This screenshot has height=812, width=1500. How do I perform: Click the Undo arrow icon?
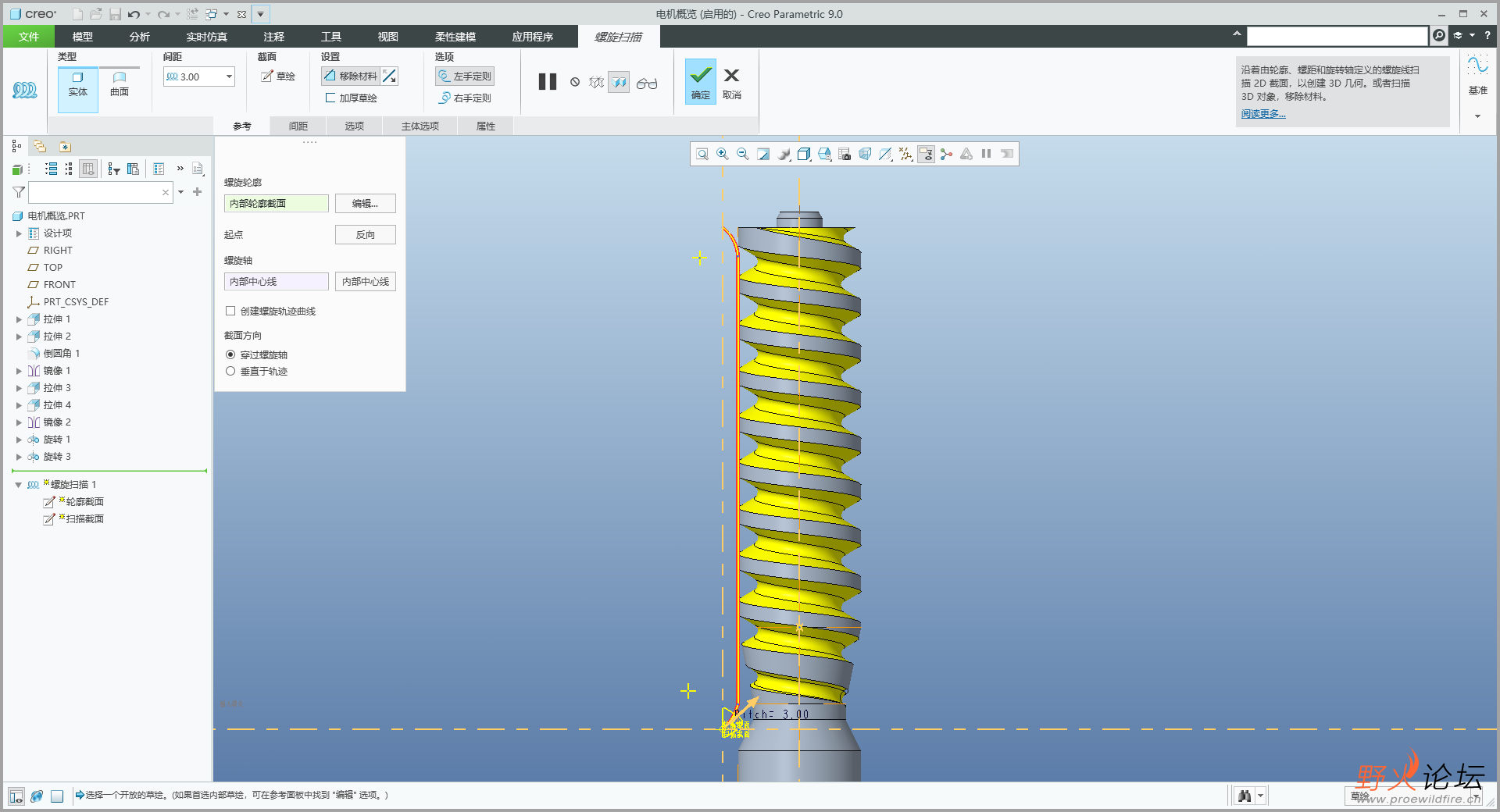134,14
